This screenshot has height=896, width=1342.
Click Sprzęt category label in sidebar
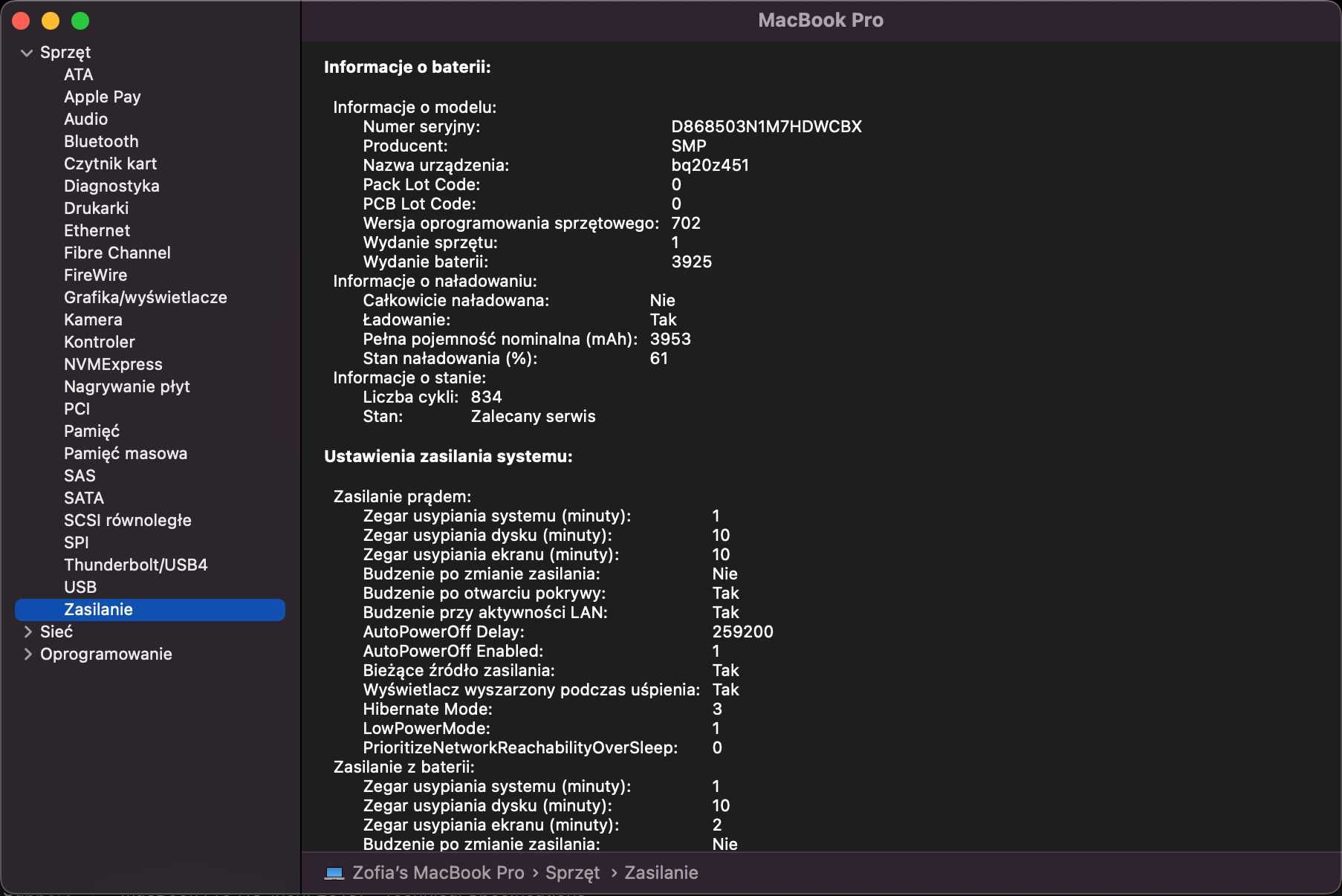point(65,53)
